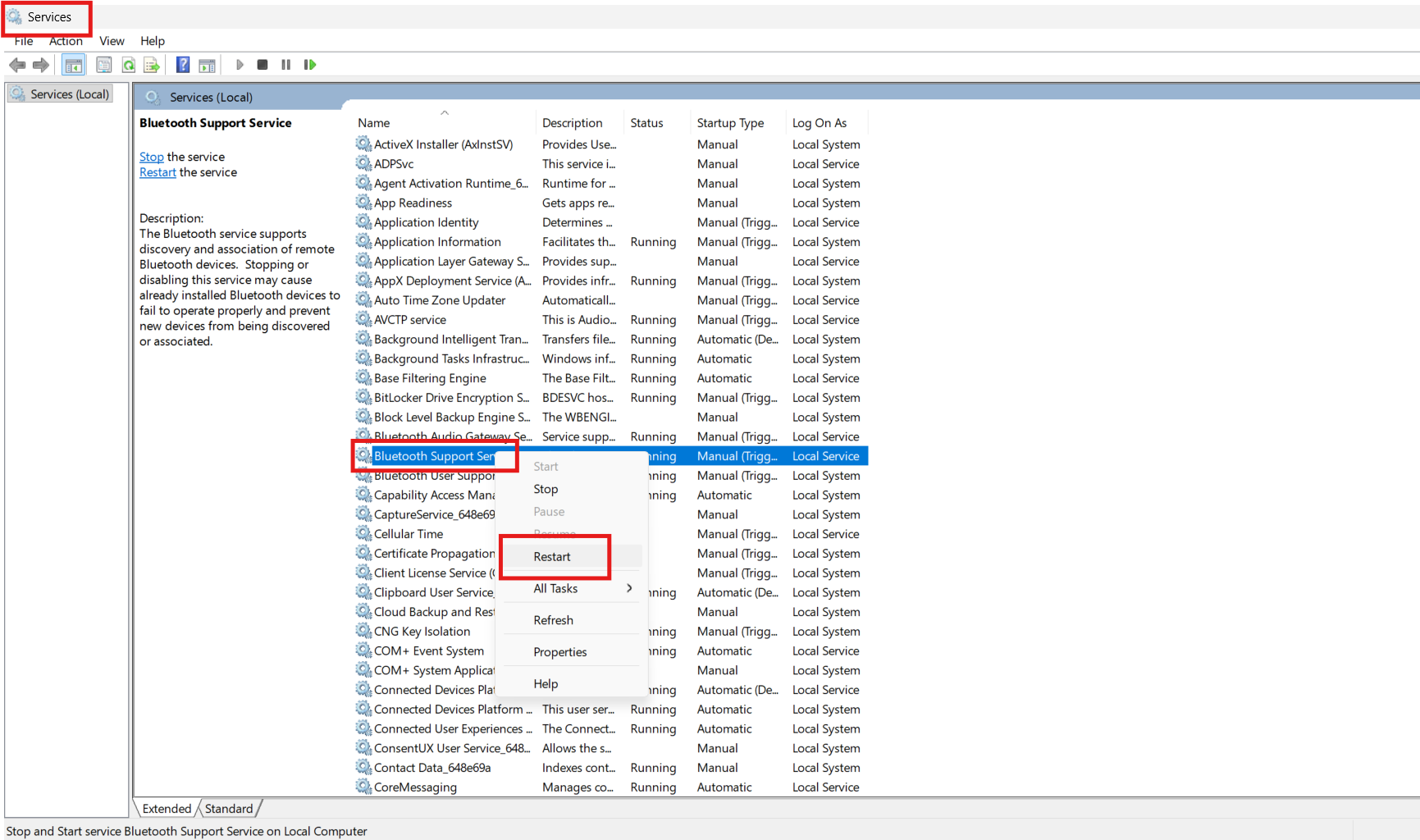Sort list by the Name column header

pos(374,123)
